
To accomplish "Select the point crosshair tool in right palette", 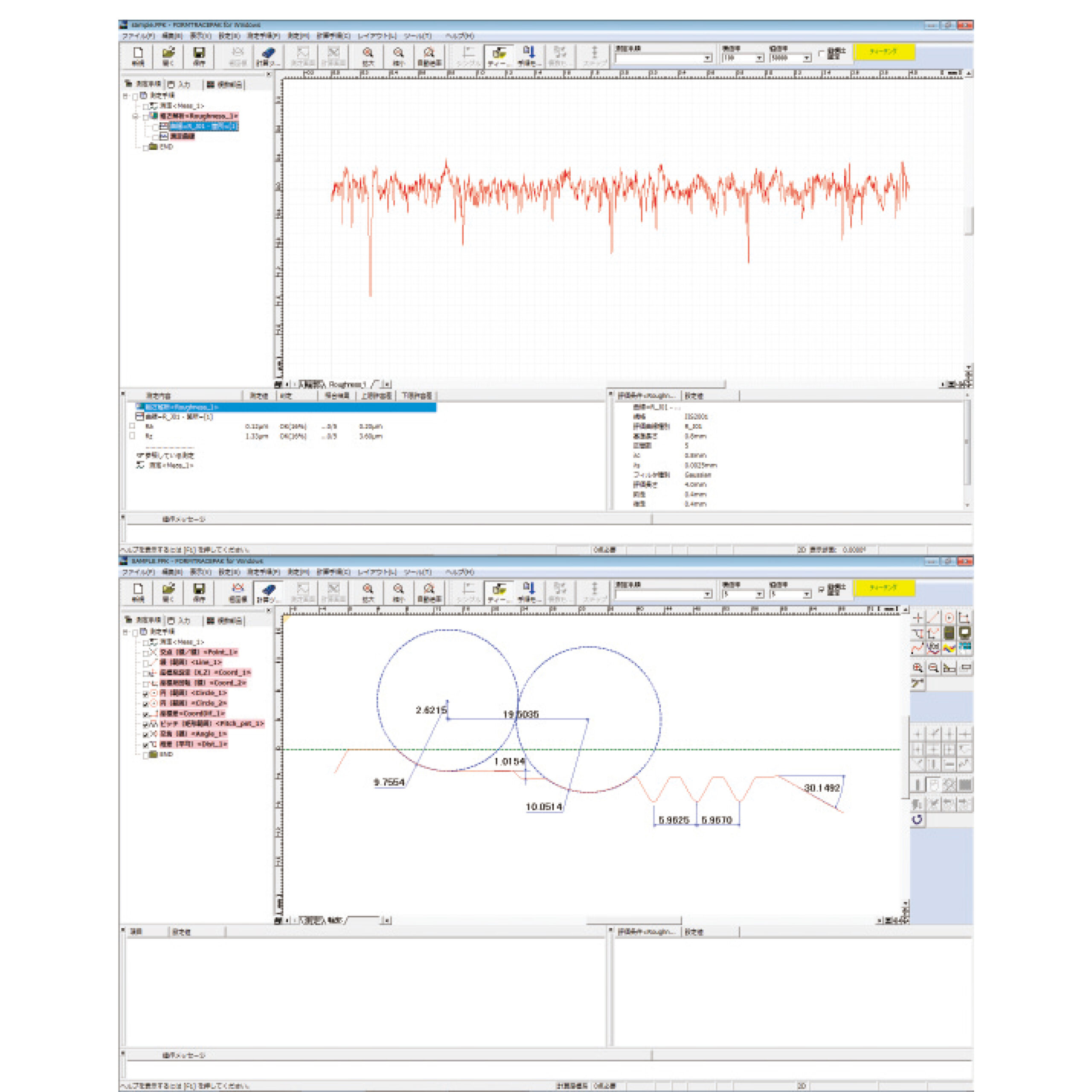I will click(x=918, y=618).
